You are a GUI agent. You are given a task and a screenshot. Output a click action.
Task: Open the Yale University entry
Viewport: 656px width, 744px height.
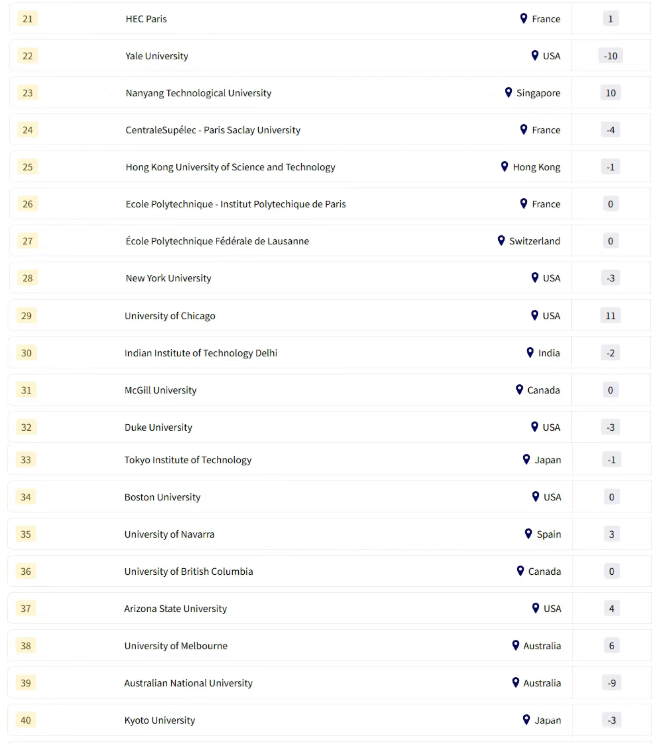pos(157,56)
